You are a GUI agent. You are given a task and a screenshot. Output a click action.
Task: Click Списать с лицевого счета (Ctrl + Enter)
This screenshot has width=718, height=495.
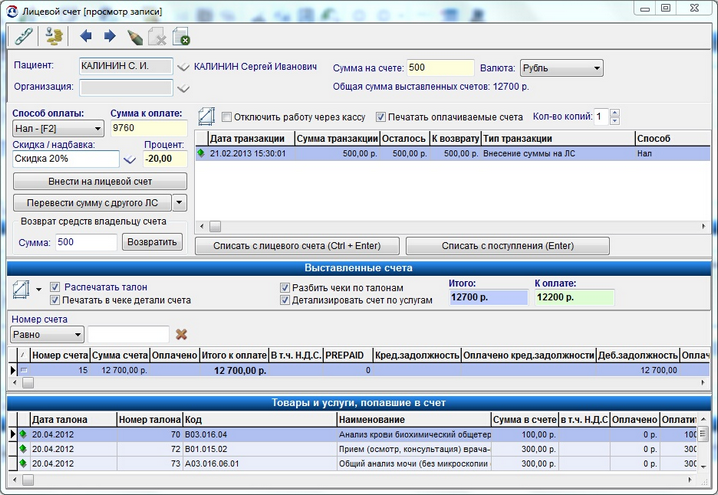297,246
